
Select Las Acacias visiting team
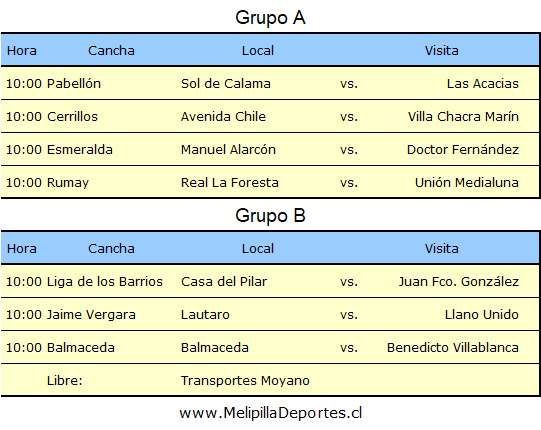(483, 84)
